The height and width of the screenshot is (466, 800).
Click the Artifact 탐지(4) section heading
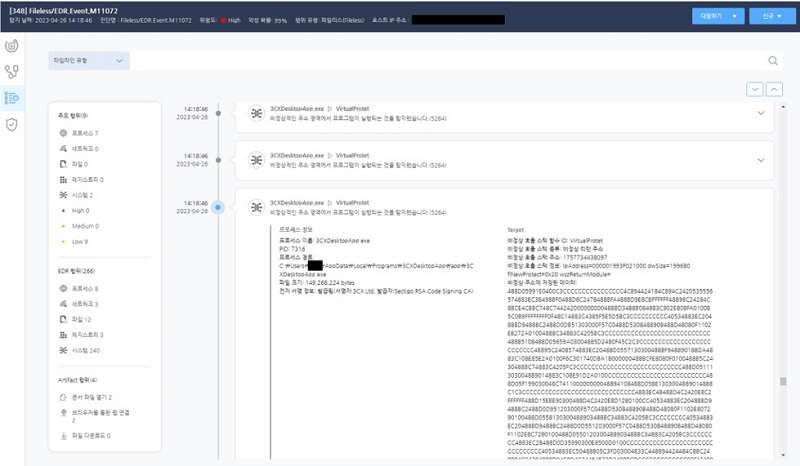(78, 380)
